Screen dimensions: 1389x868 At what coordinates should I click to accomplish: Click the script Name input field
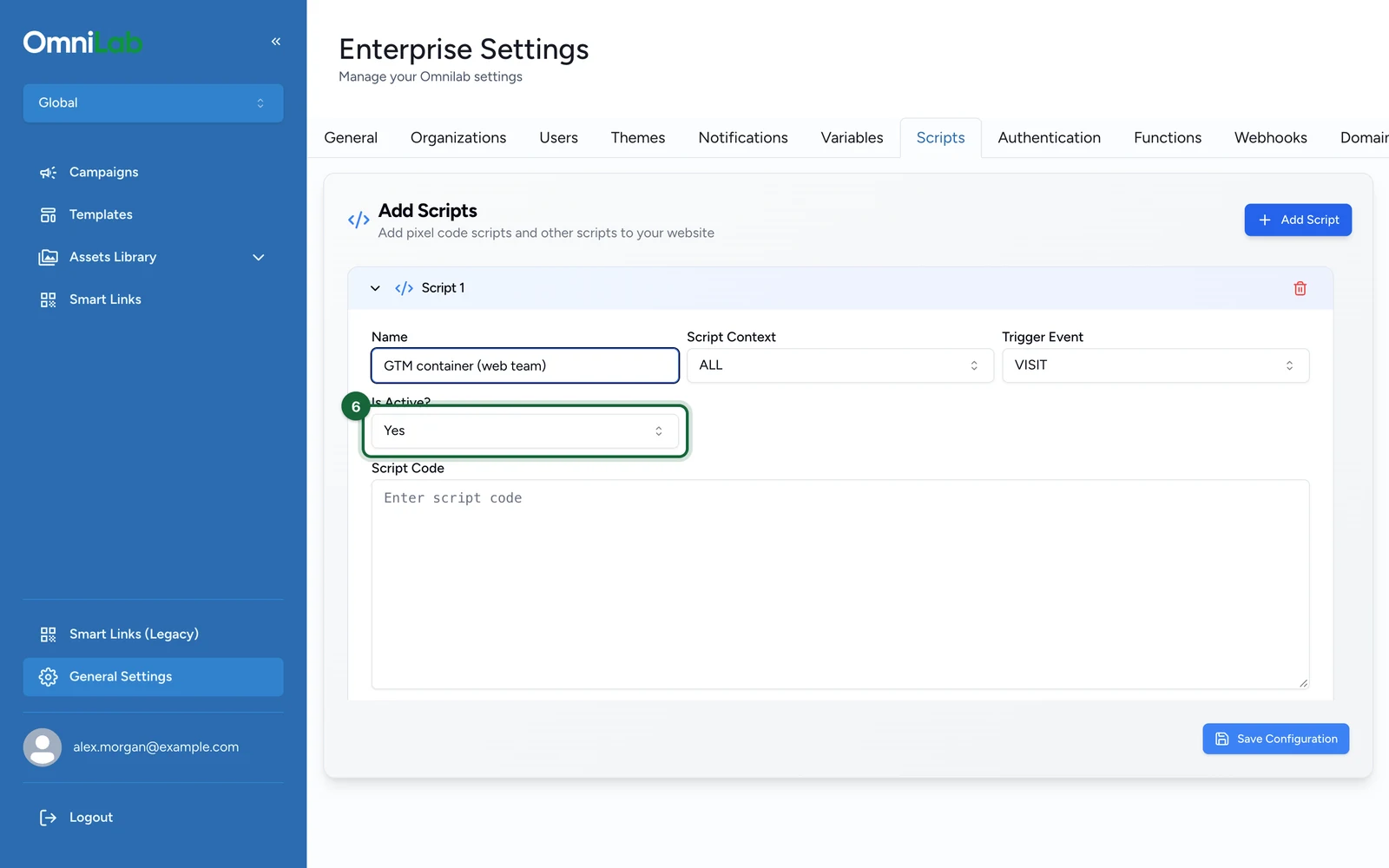point(525,365)
